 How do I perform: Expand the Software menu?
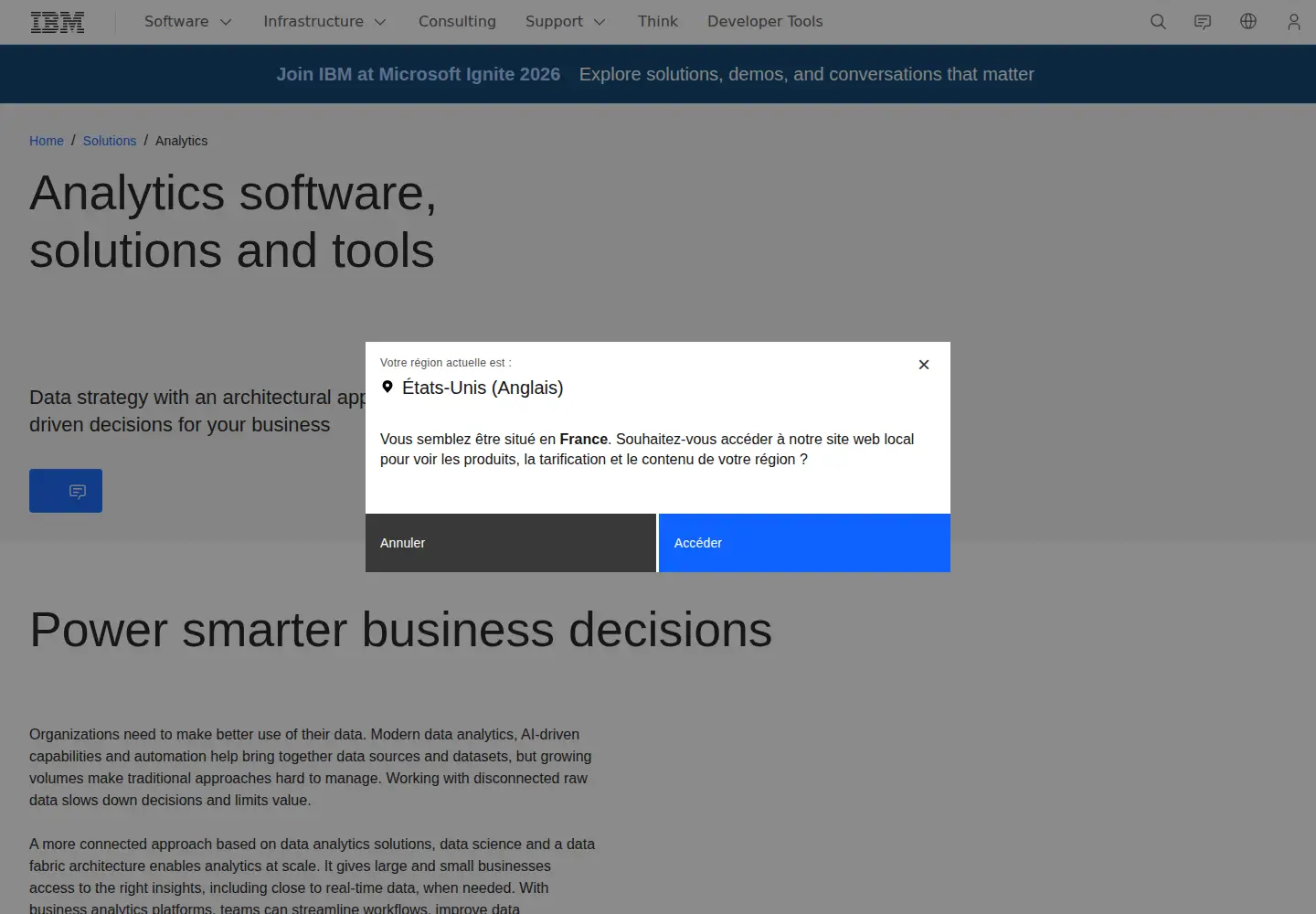click(188, 22)
